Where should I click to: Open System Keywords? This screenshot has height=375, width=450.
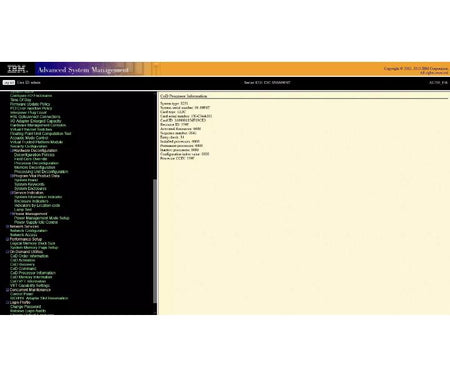(29, 184)
